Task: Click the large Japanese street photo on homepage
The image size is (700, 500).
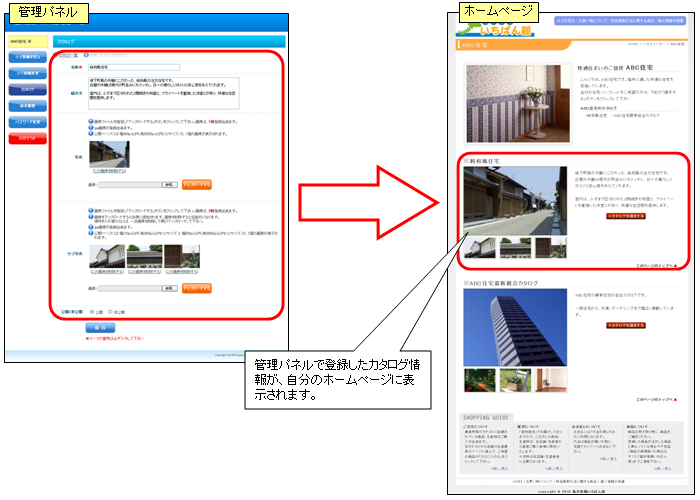Action: tap(514, 200)
